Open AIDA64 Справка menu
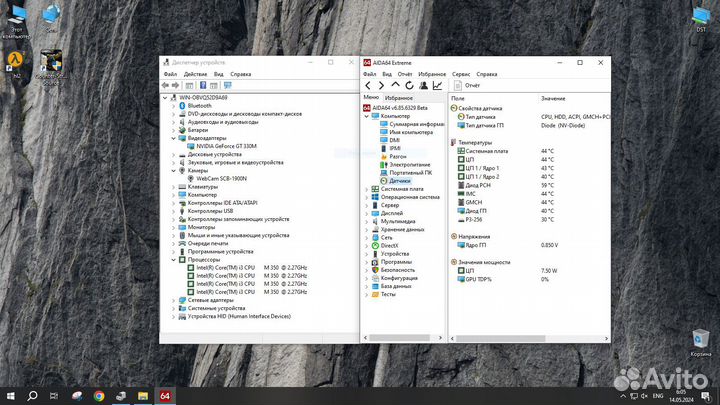720x405 pixels. coord(487,74)
